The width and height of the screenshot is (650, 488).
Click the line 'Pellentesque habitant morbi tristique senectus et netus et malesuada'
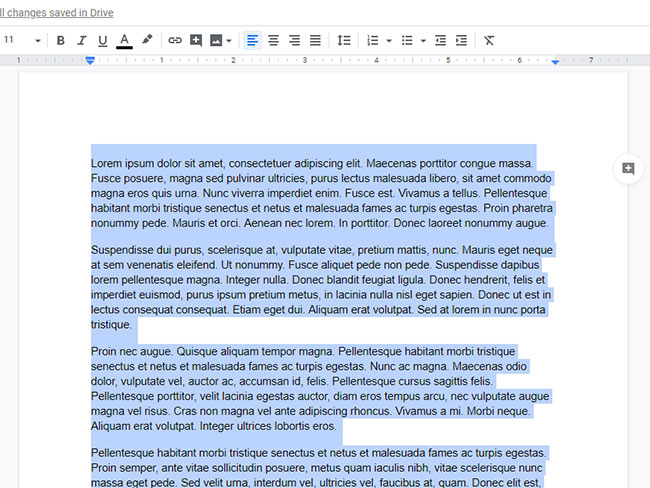coord(318,453)
